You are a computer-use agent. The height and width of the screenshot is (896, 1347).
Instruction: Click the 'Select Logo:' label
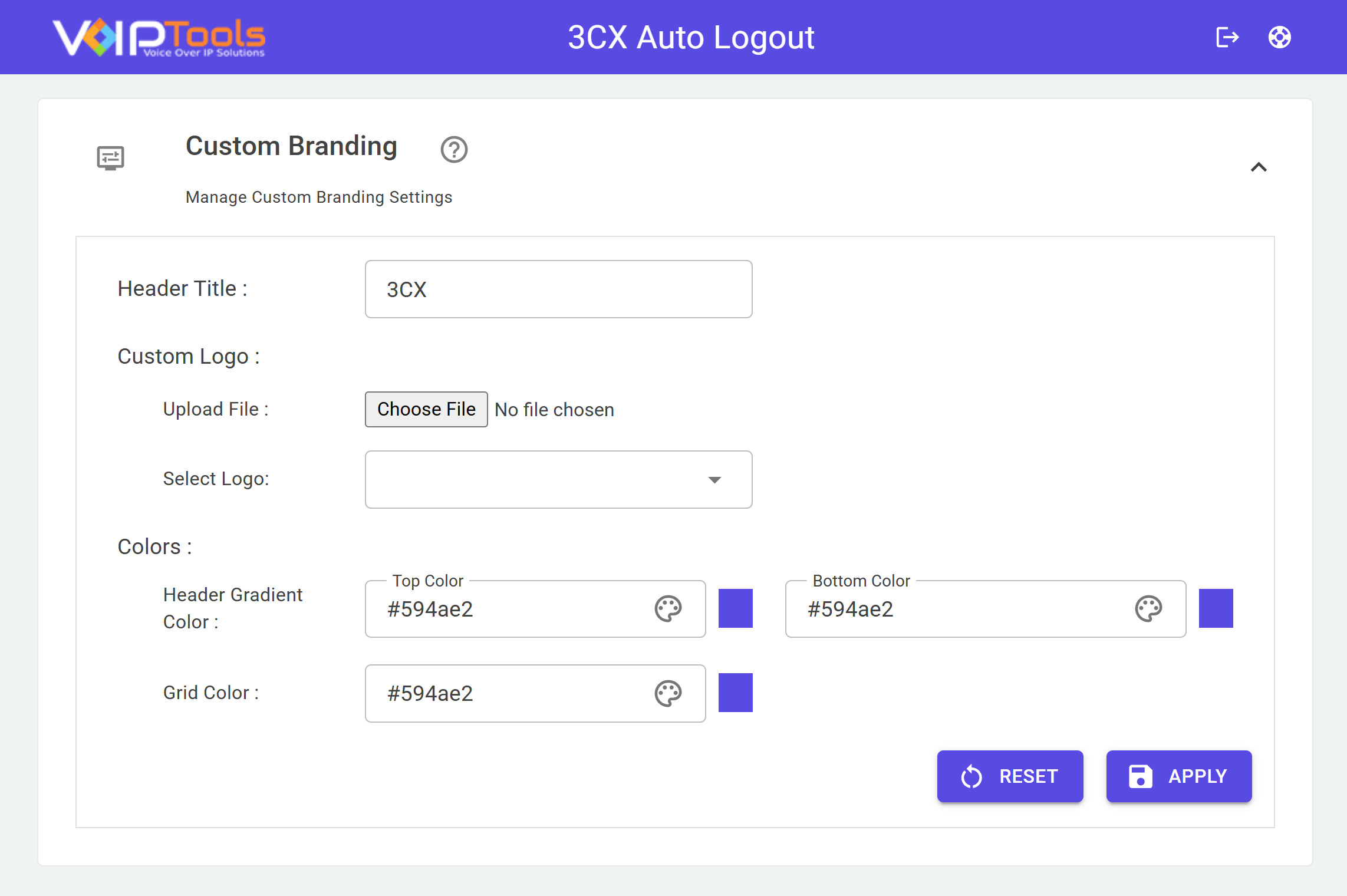tap(216, 479)
